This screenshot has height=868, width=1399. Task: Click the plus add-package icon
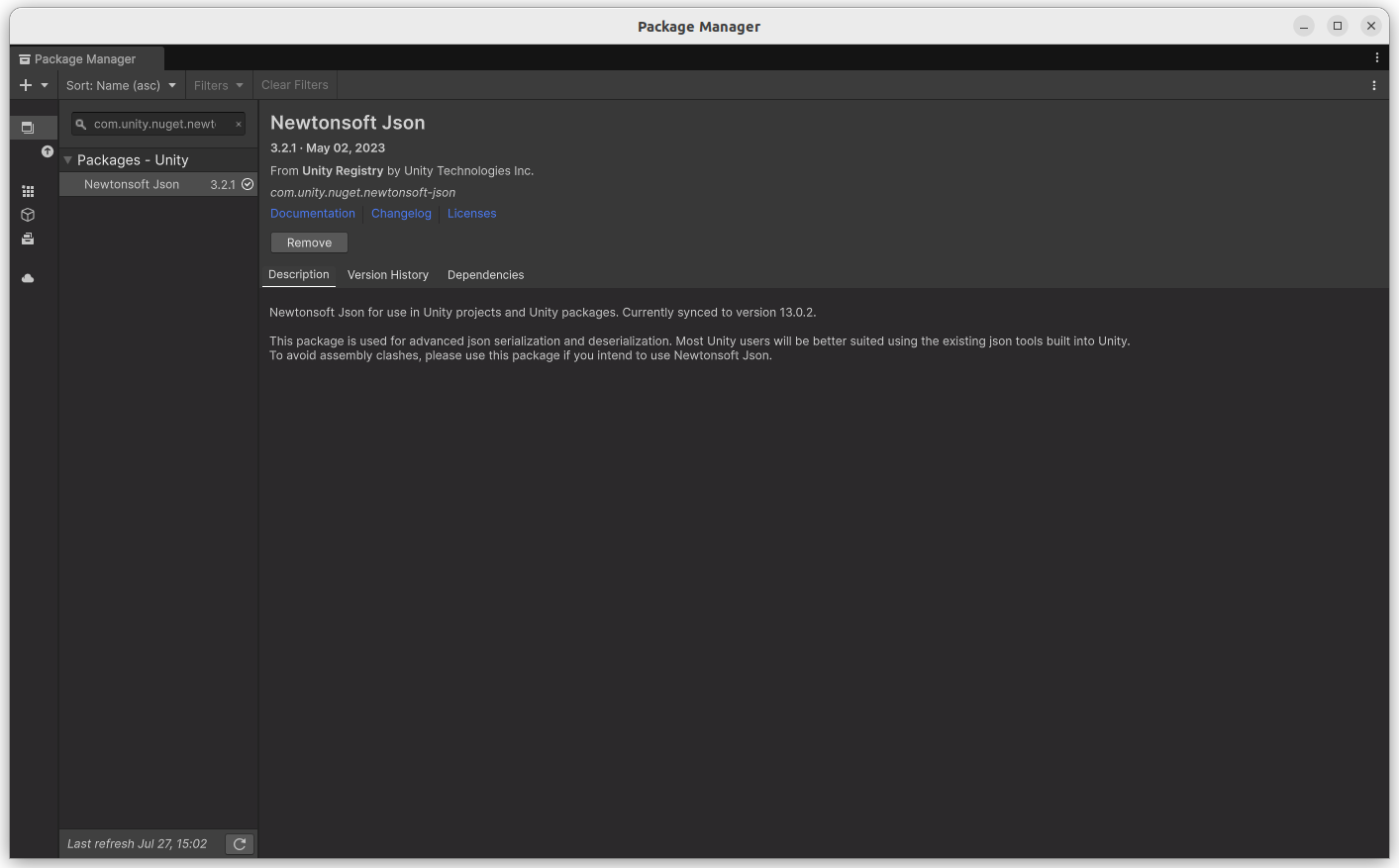coord(26,85)
